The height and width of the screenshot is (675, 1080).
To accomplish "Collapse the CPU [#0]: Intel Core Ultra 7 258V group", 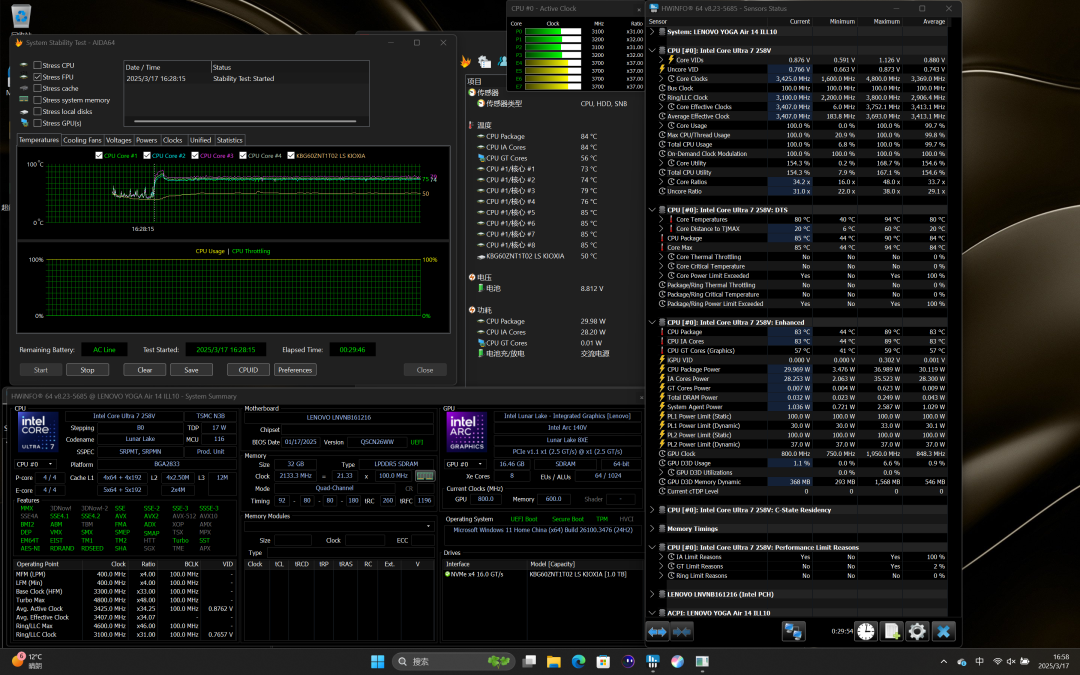I will point(652,50).
